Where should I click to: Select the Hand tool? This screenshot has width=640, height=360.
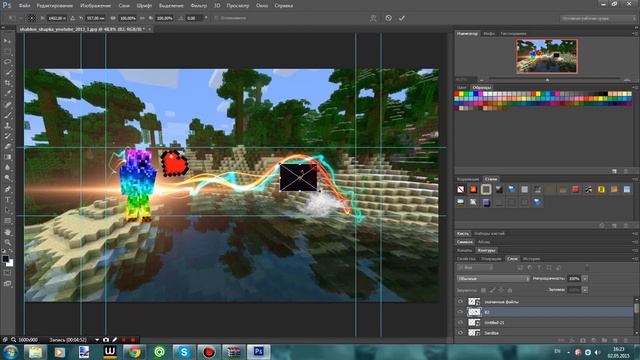[7, 232]
